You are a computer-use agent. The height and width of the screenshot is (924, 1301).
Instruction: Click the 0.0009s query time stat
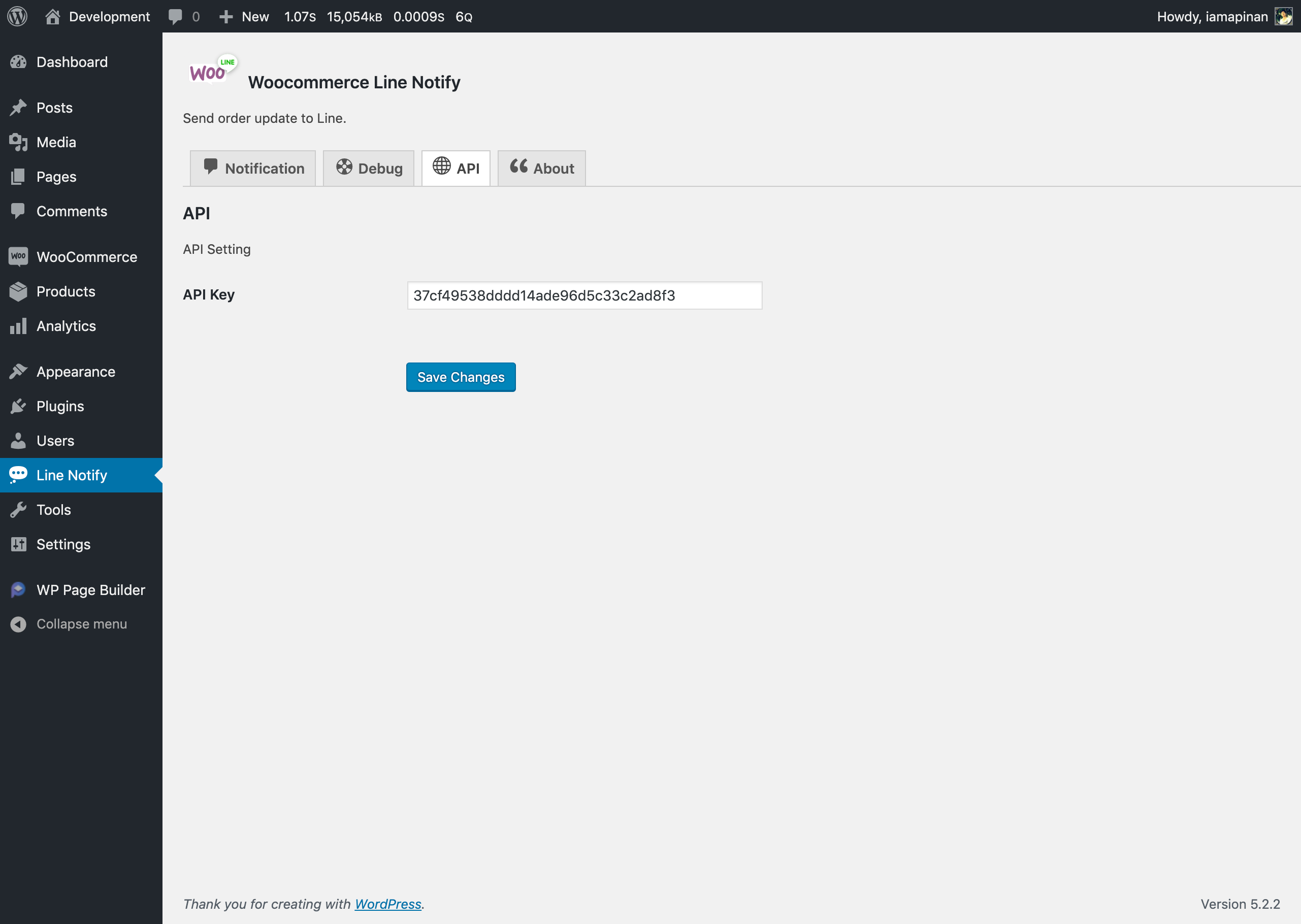tap(419, 16)
